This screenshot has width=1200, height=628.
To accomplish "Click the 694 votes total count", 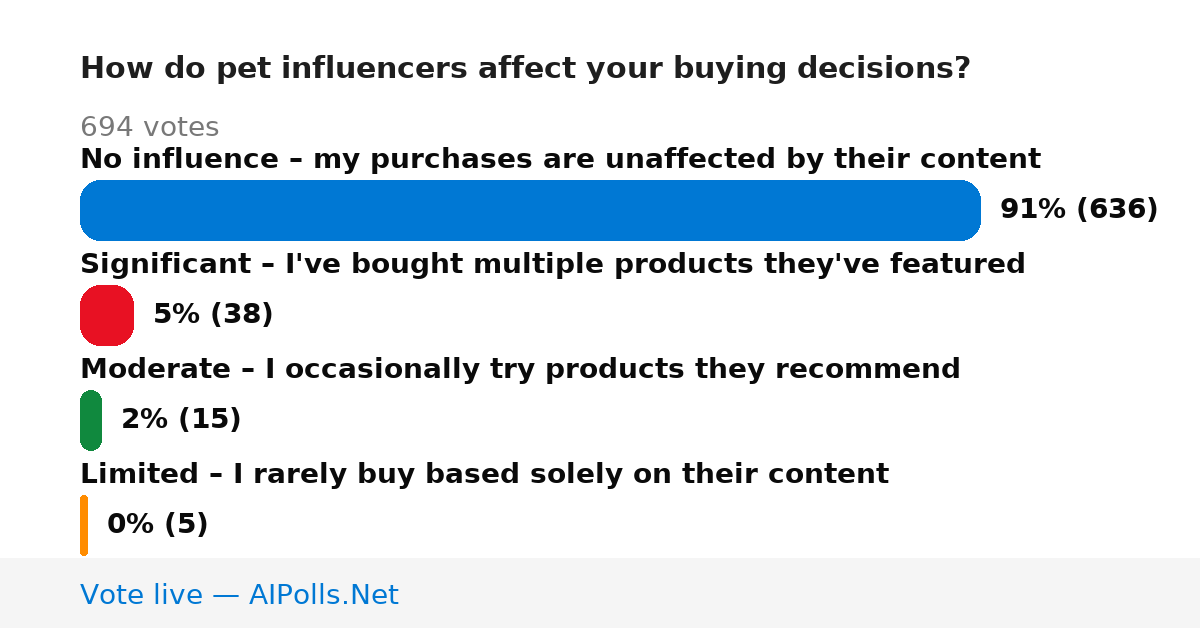I will pos(149,128).
